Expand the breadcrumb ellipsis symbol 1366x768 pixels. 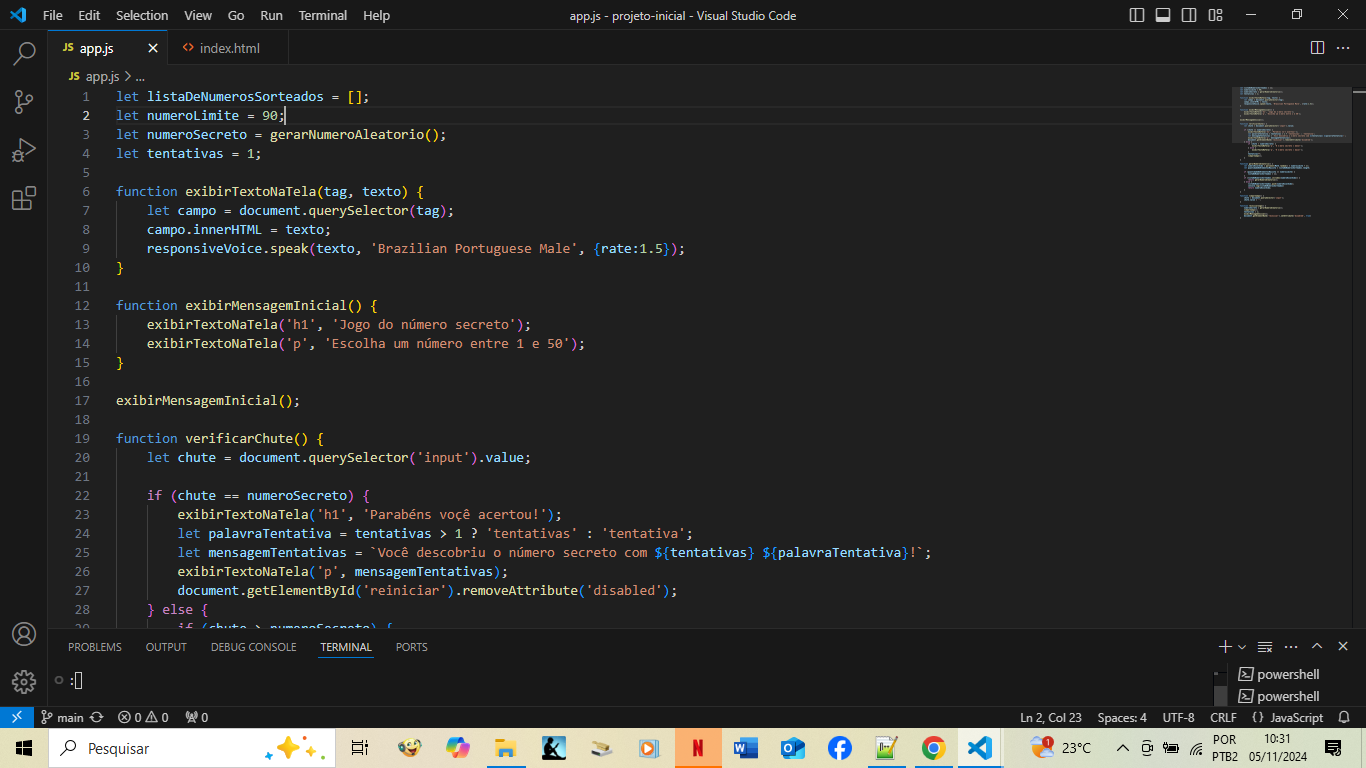tap(140, 76)
